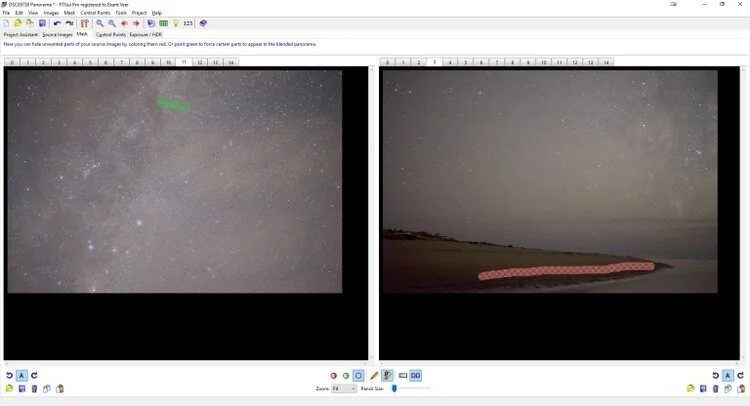Screen dimensions: 750x406
Task: Switch to dual pane view
Action: 416,376
